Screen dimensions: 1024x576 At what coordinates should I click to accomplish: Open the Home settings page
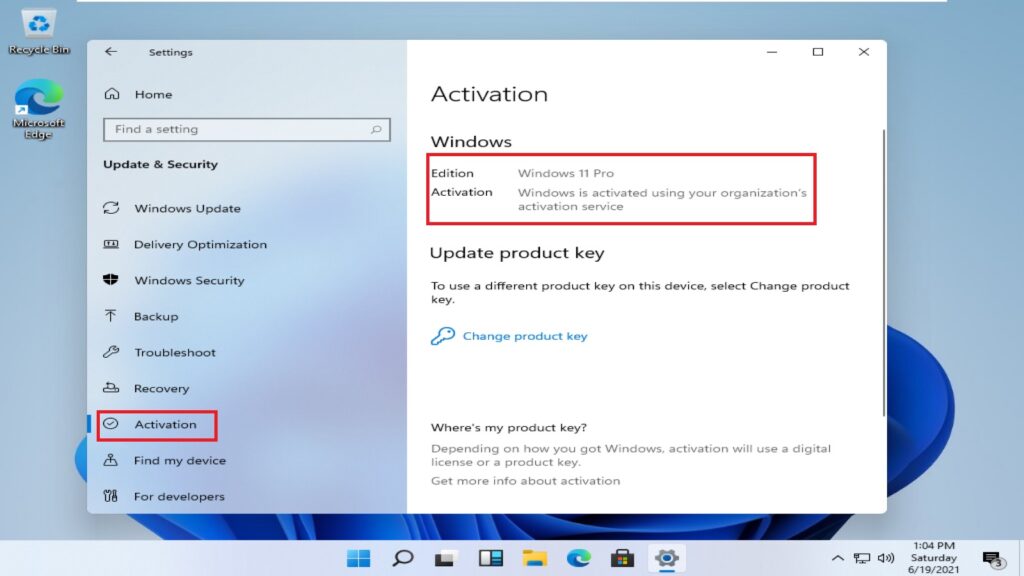(x=153, y=94)
